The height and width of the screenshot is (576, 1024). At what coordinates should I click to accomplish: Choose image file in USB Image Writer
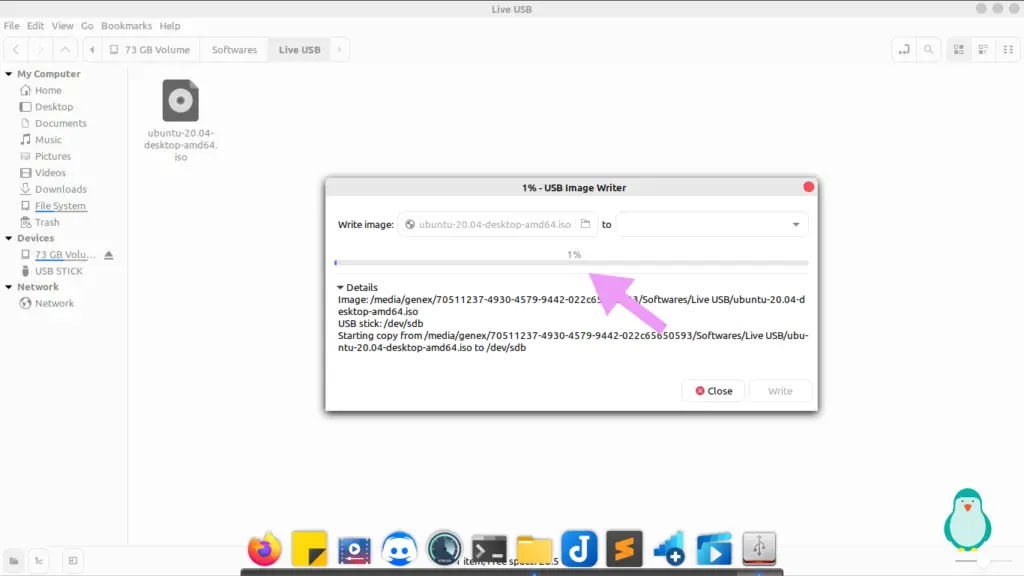pyautogui.click(x=497, y=225)
